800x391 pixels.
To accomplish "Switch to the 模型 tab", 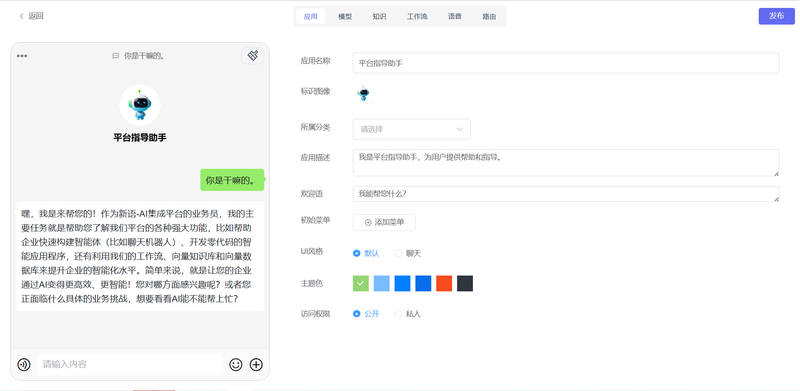I will 345,16.
